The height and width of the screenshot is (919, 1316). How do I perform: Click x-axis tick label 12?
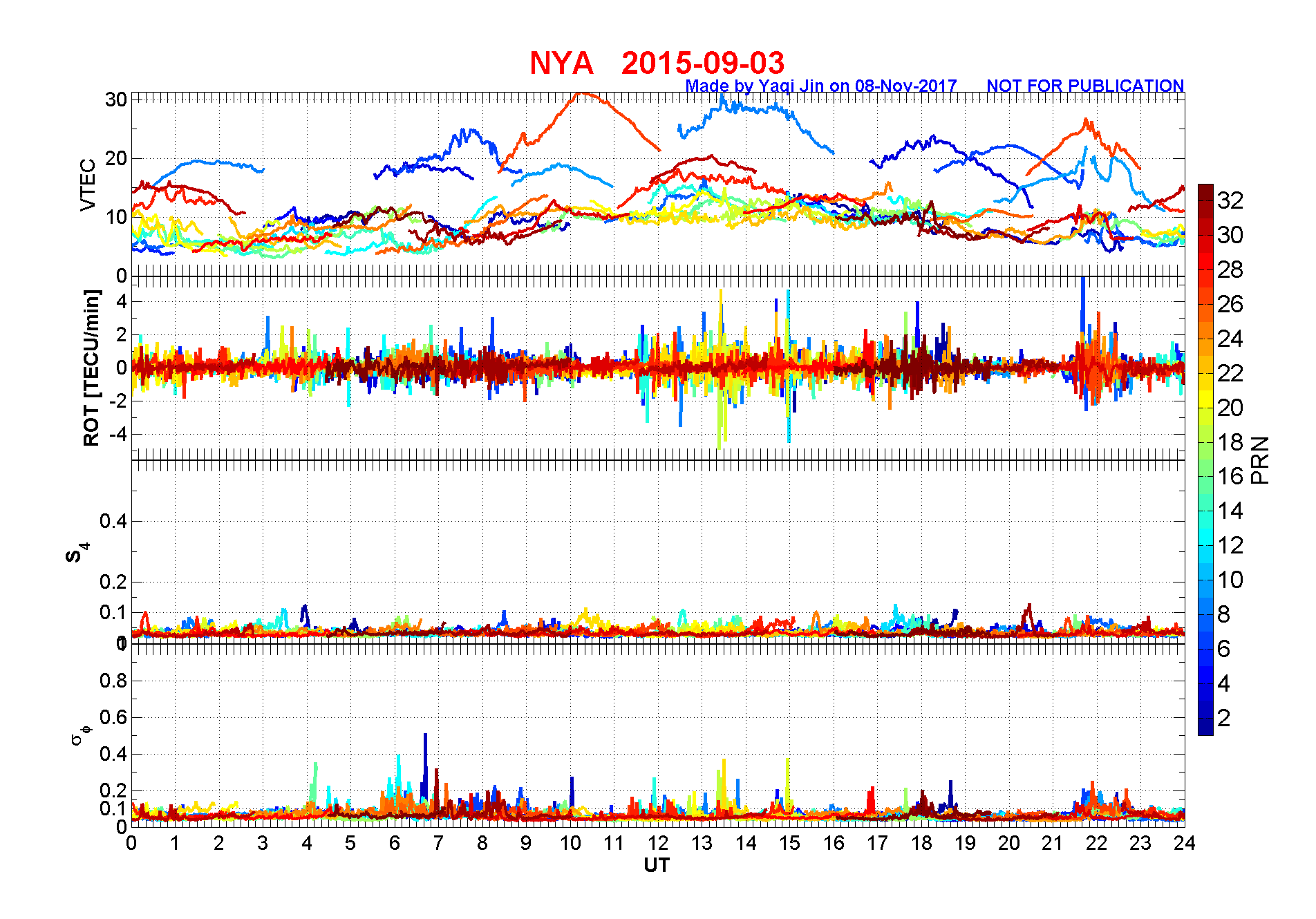click(658, 843)
